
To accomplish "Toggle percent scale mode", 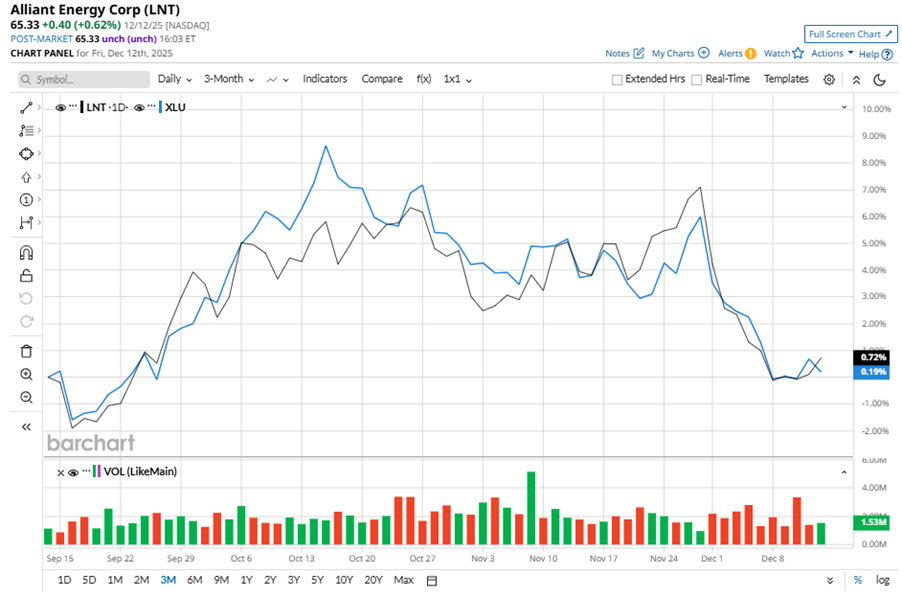I will 858,580.
